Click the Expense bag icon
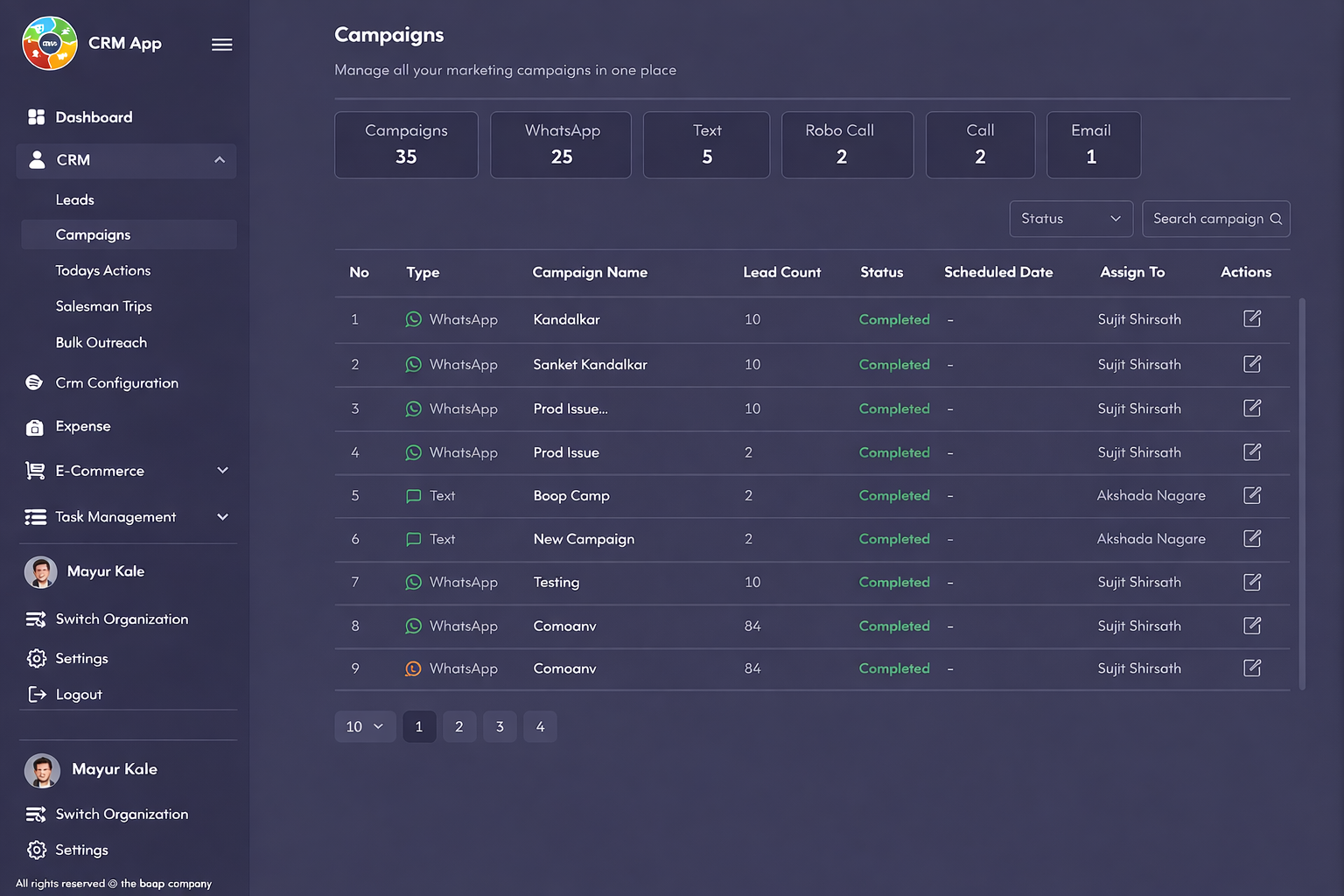Screen dimensions: 1344x896 pos(35,427)
